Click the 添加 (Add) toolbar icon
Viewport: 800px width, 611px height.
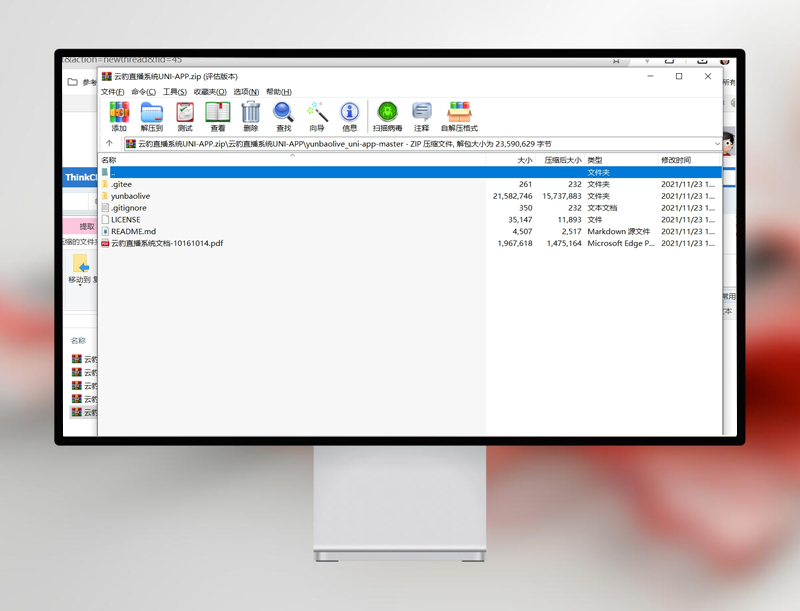coord(119,112)
